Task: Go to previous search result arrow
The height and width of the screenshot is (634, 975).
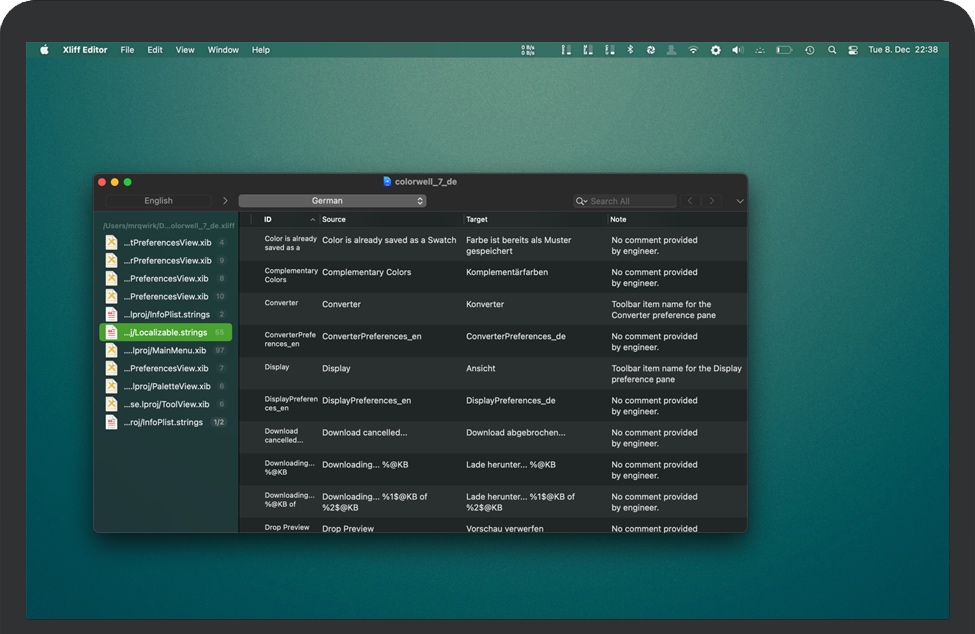Action: coord(689,201)
